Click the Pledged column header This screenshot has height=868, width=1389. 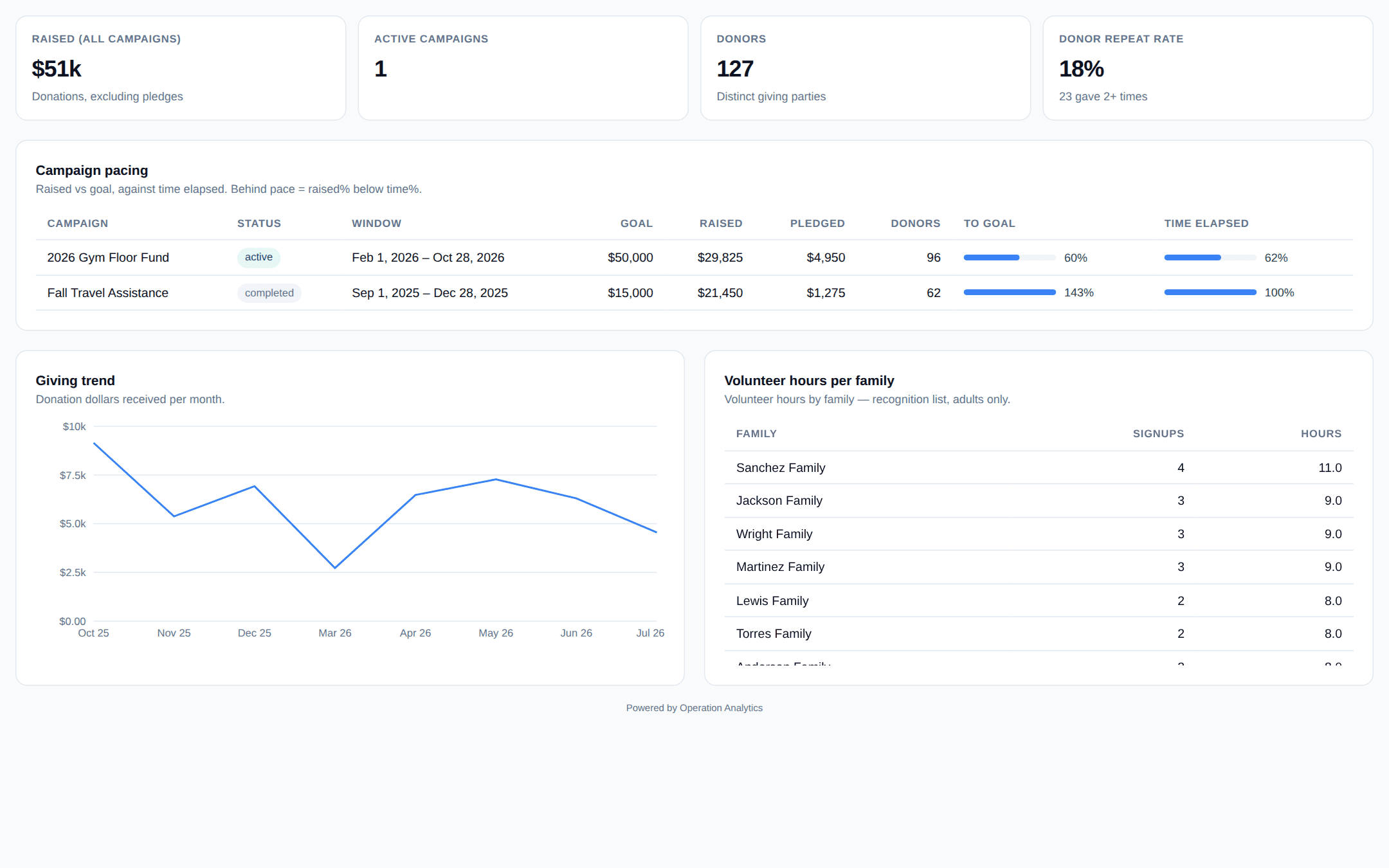pyautogui.click(x=817, y=223)
